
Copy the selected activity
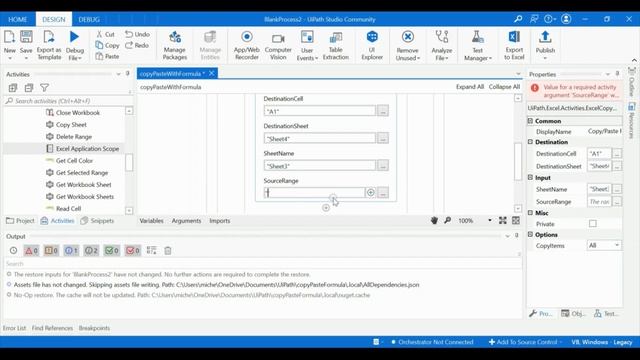tap(107, 45)
